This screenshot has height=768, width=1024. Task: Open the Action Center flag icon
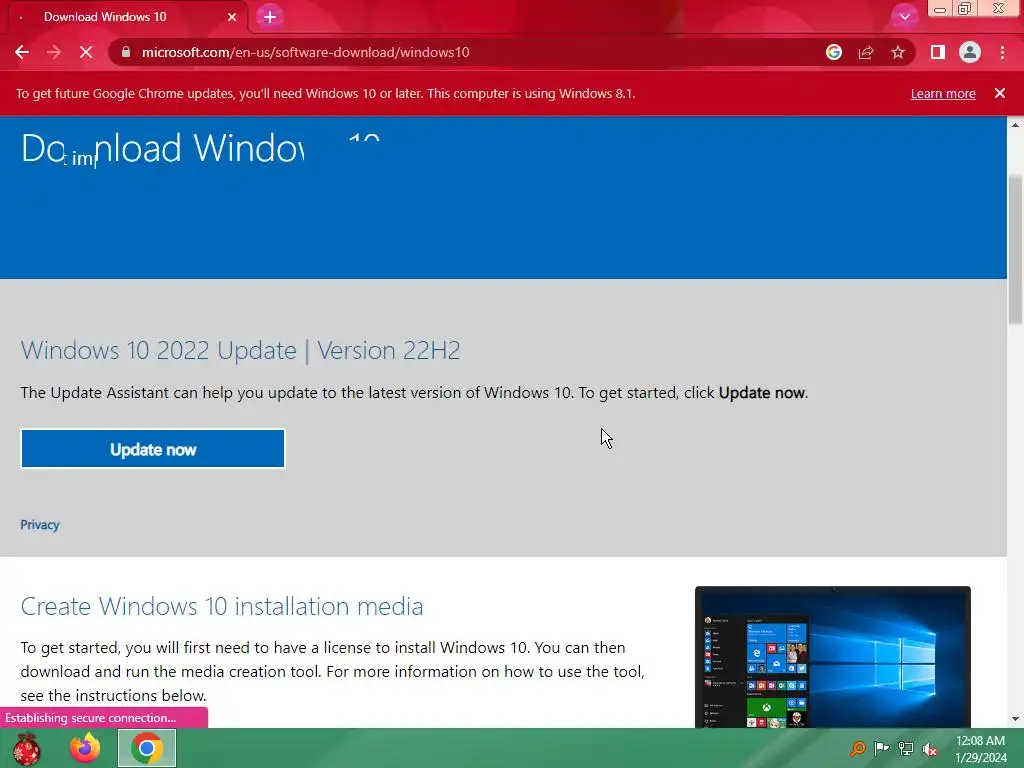(882, 748)
